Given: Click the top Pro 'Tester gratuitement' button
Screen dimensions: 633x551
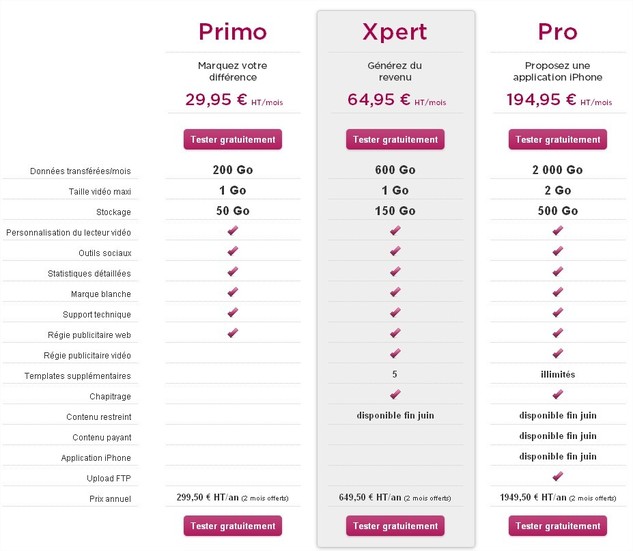Looking at the screenshot, I should 557,139.
